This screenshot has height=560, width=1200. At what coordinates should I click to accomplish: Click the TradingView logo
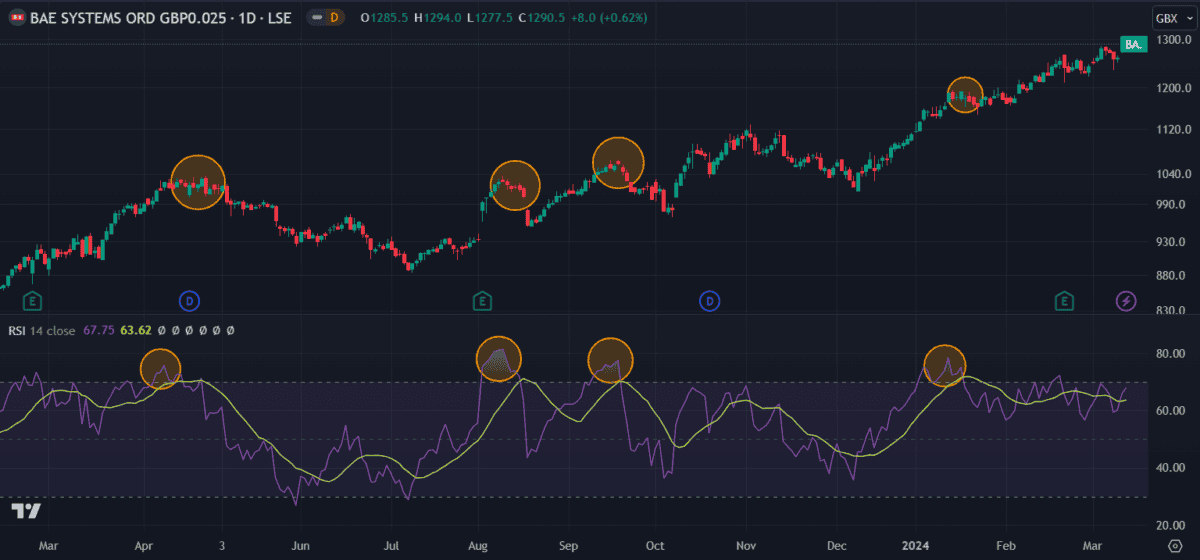[27, 512]
